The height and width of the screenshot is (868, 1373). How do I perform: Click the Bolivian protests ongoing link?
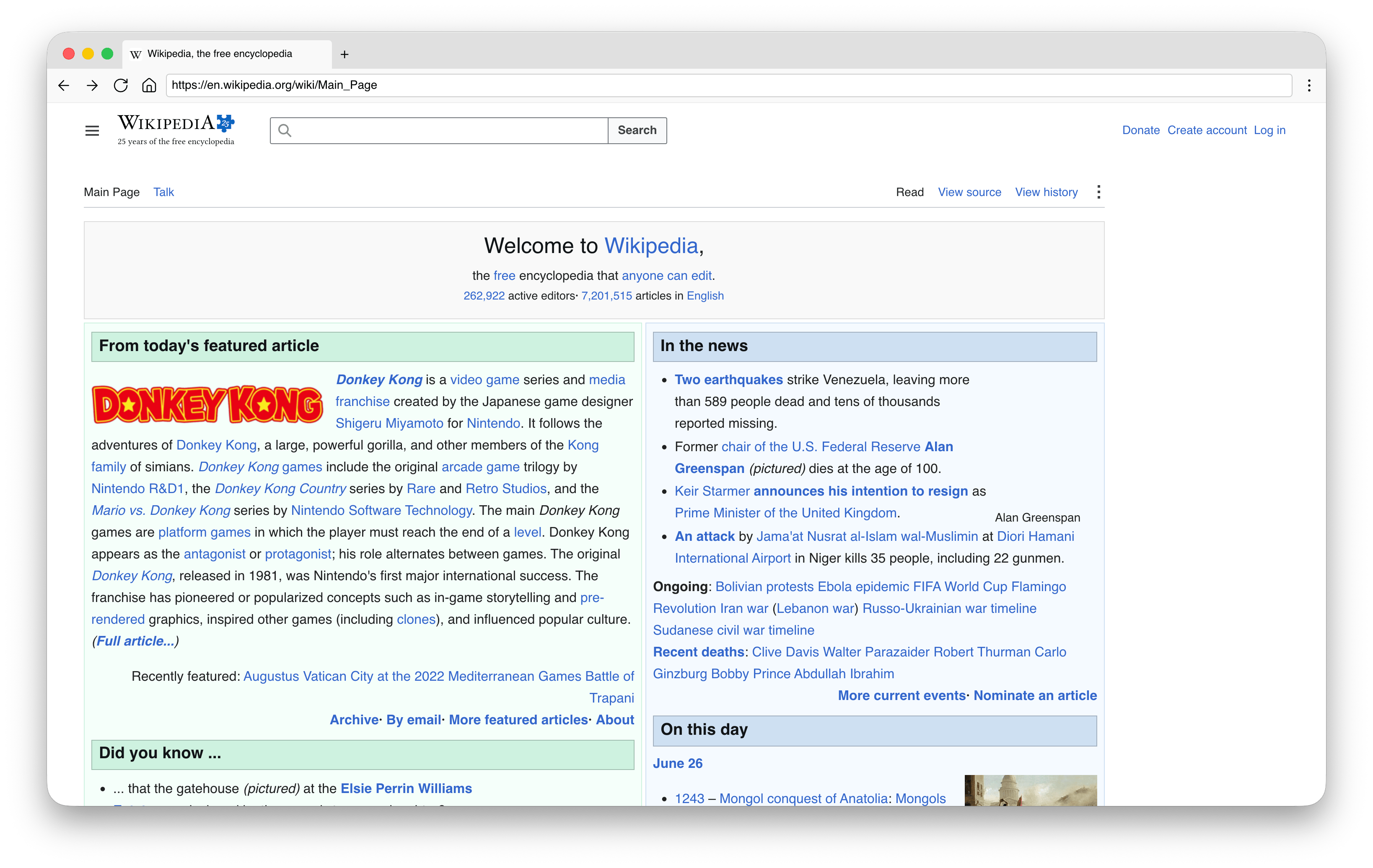click(764, 587)
